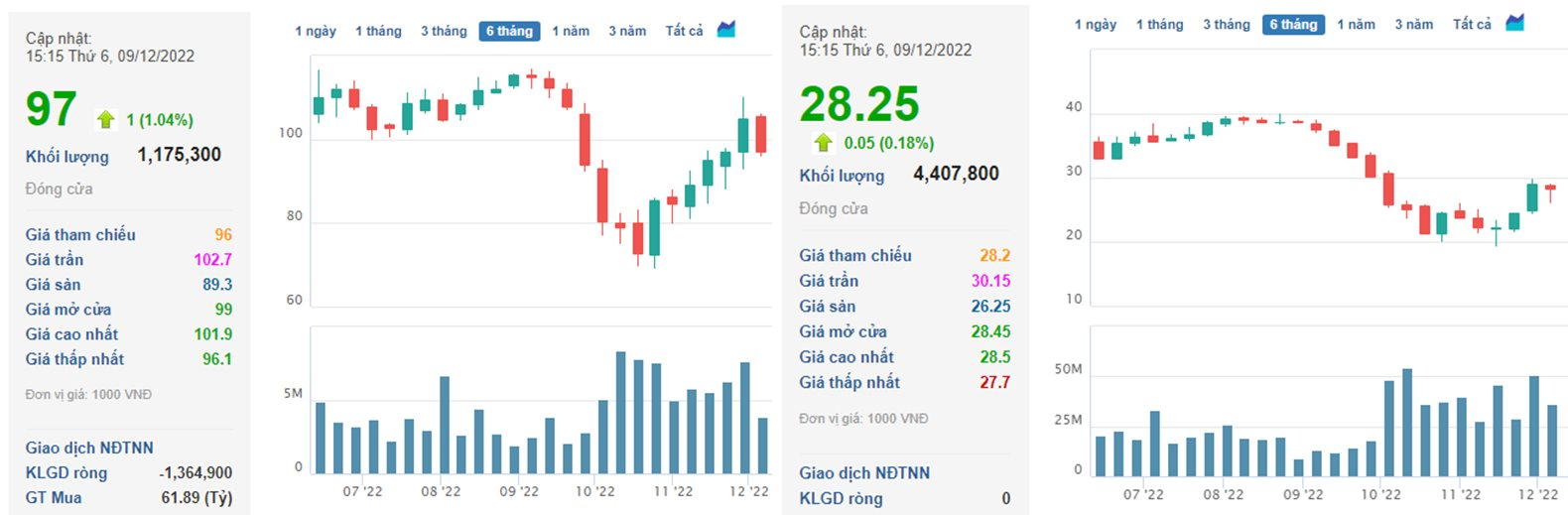
Task: Switch right chart to '3 năm'
Action: pyautogui.click(x=1414, y=24)
